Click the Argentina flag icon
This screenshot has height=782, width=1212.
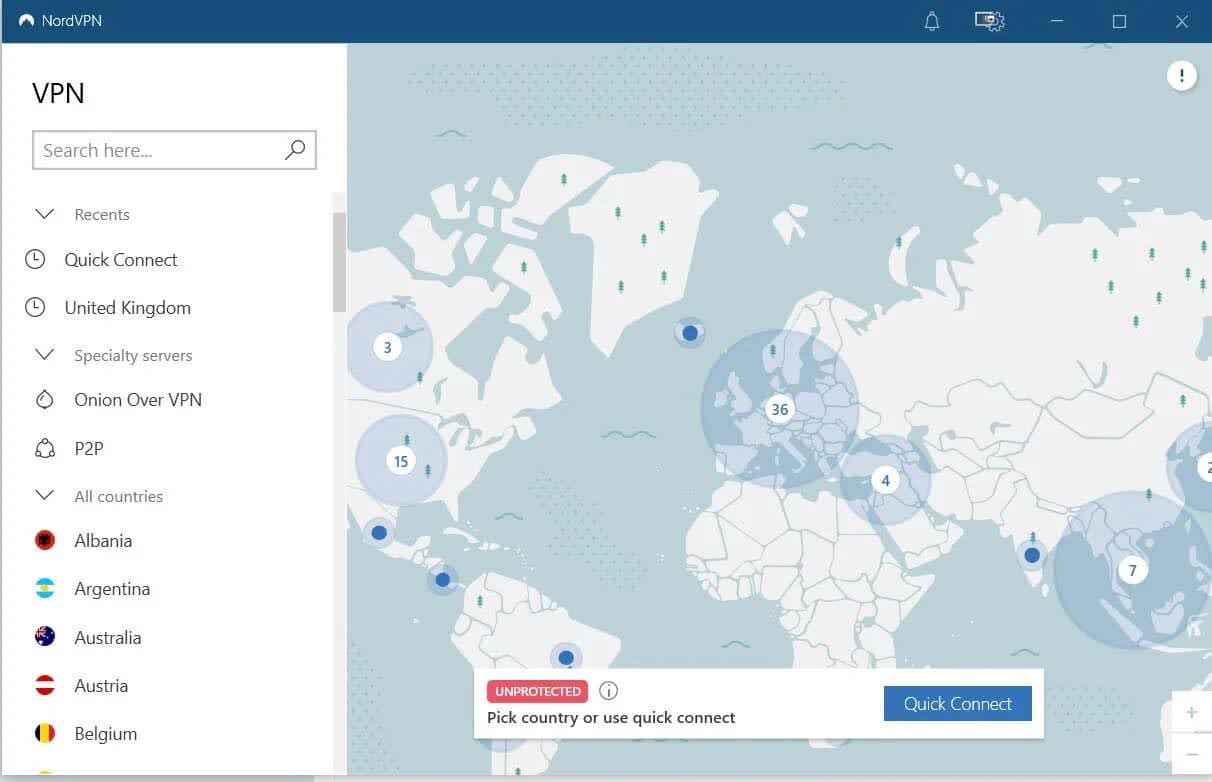pyautogui.click(x=45, y=589)
